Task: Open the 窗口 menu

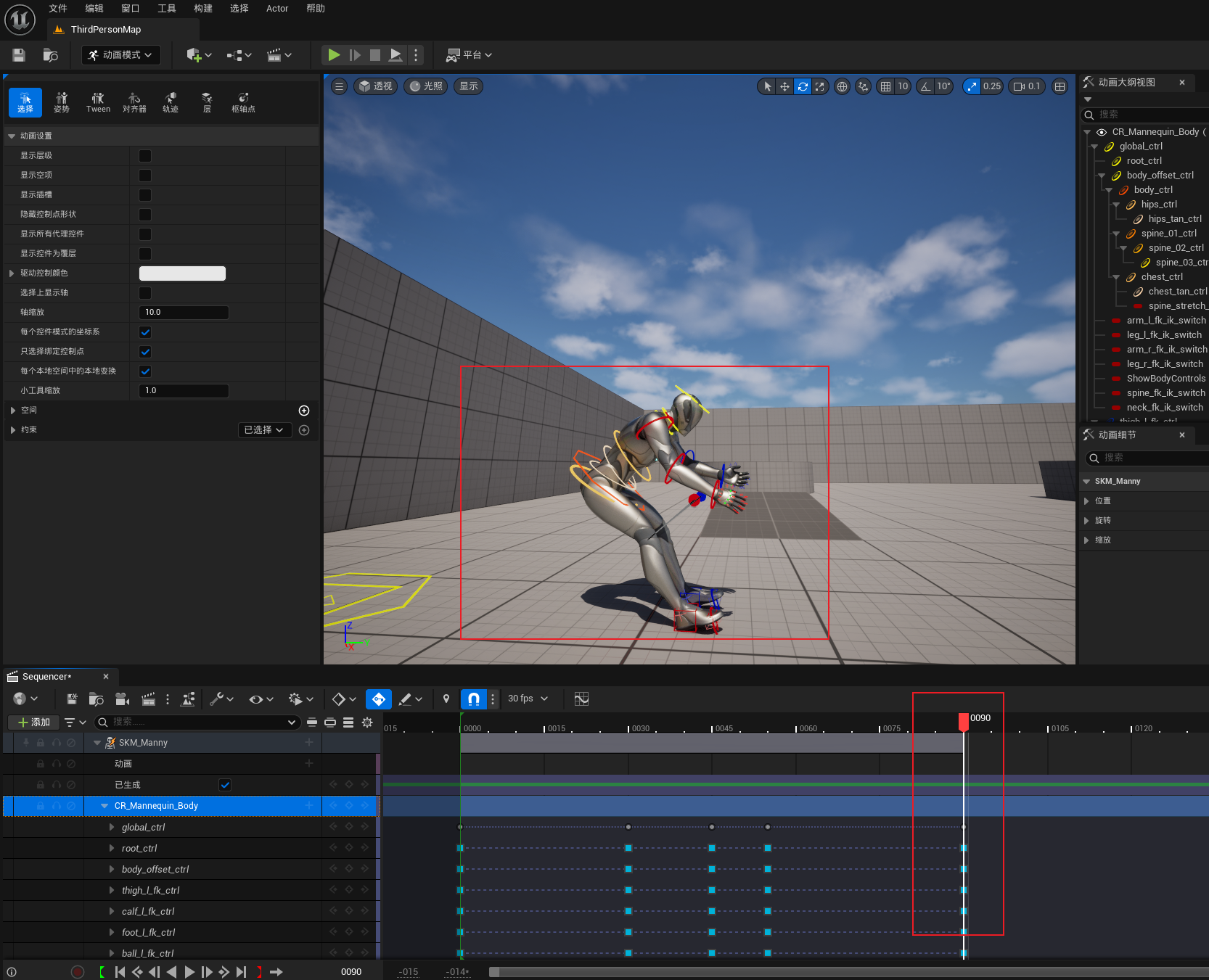Action: pyautogui.click(x=131, y=9)
